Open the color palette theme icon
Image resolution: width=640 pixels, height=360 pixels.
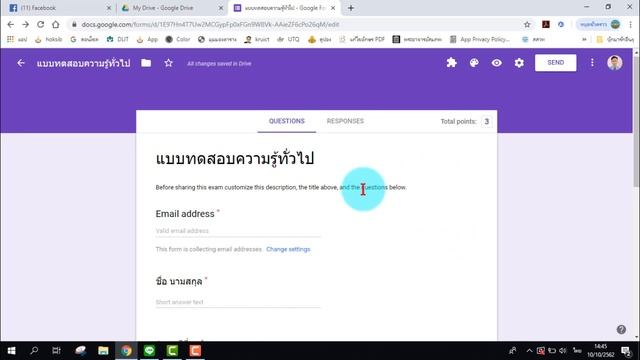tap(474, 63)
